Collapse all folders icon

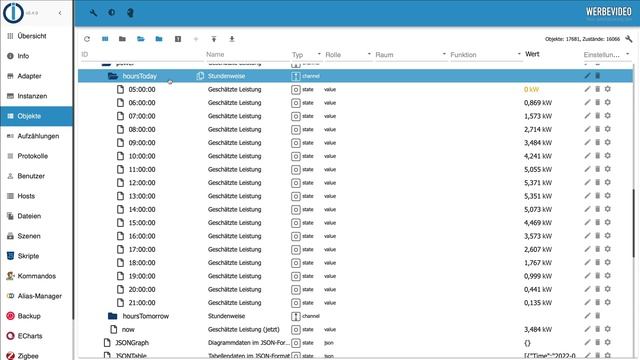tap(122, 39)
